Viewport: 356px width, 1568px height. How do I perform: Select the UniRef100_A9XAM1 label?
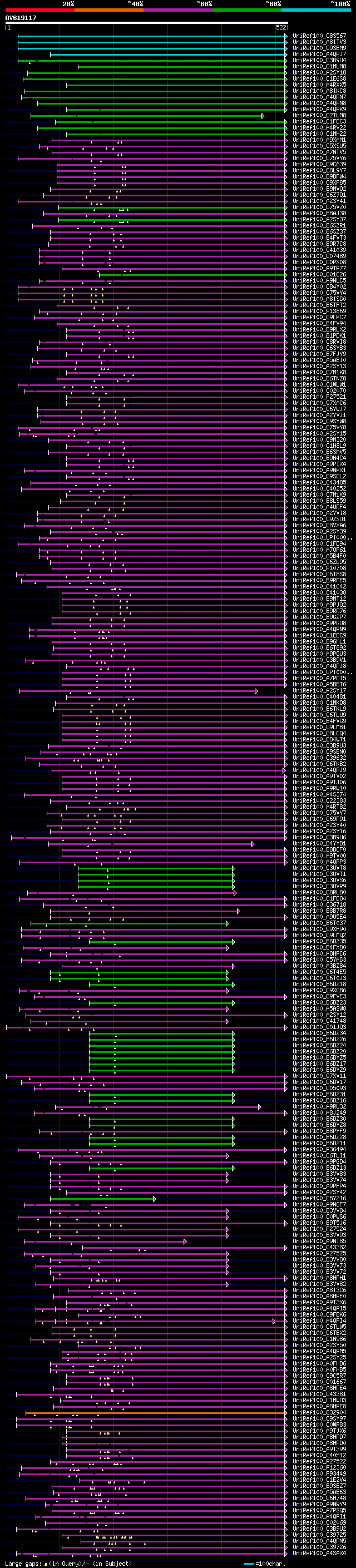point(319,140)
